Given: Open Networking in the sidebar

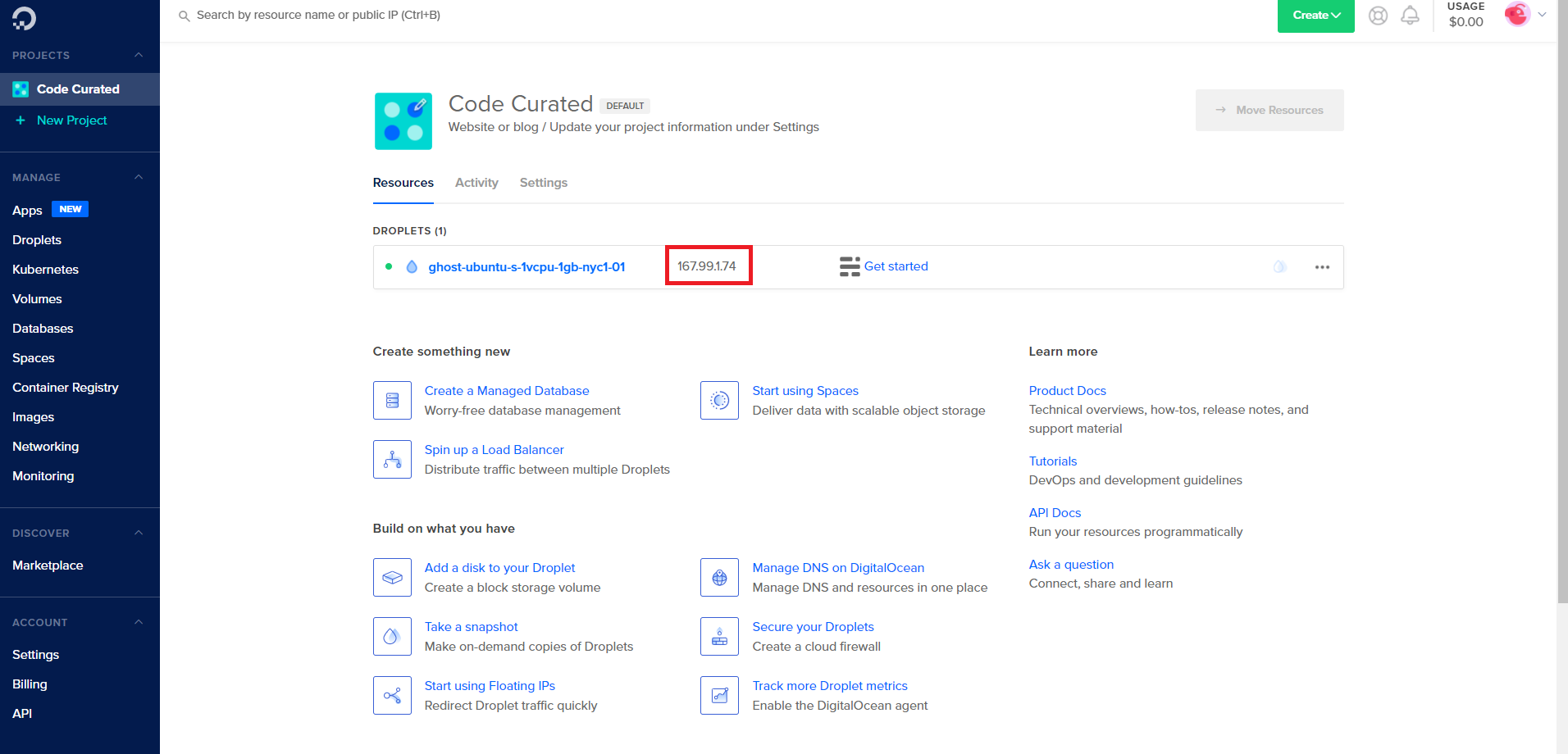Looking at the screenshot, I should click(x=46, y=447).
